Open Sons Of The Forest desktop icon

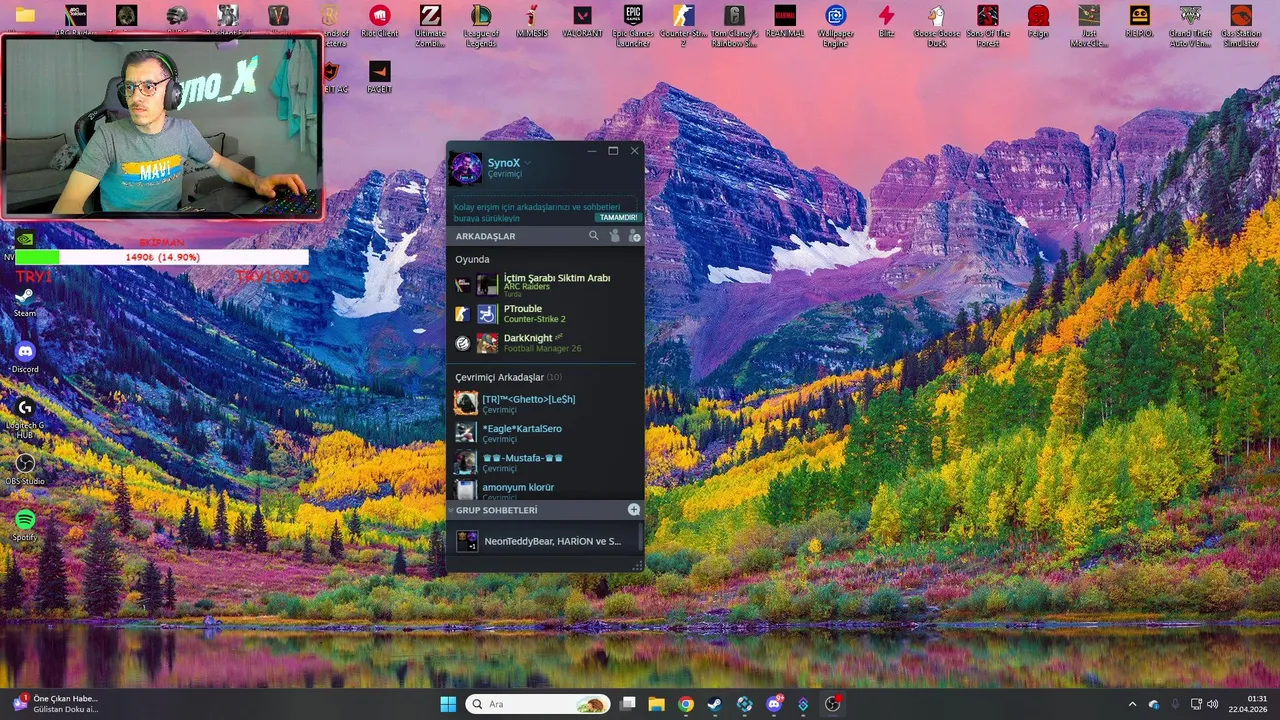(x=988, y=25)
